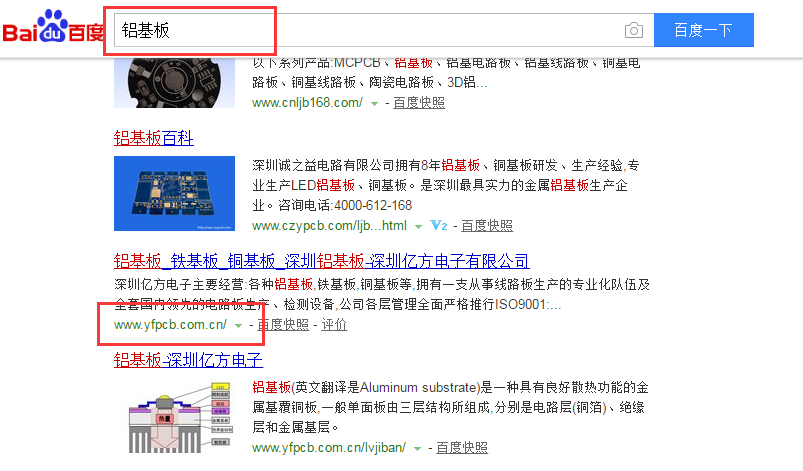
Task: Open the 铝基板-深圳亿方电子 result title
Action: tap(188, 360)
